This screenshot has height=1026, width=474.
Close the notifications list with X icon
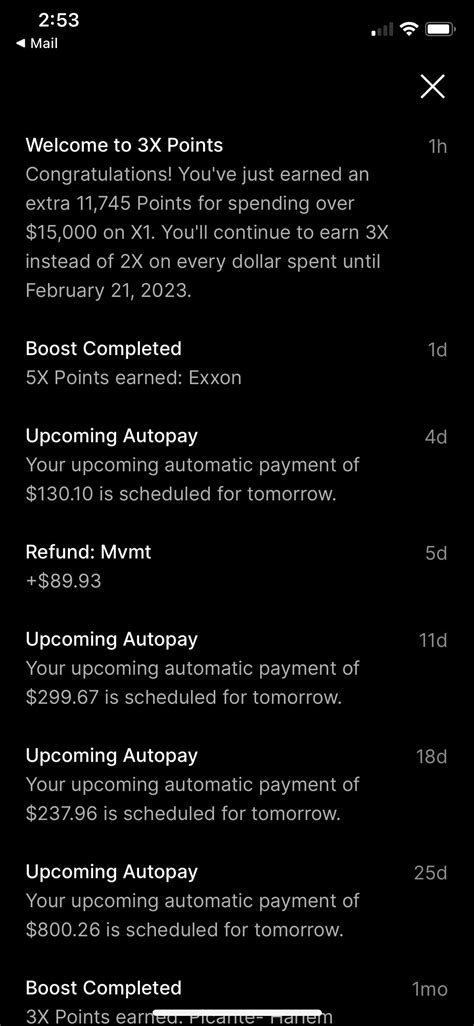[433, 86]
